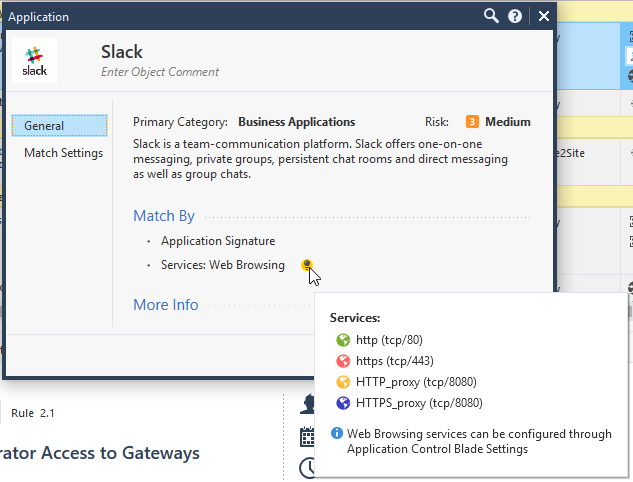Close the Application dialog
The image size is (633, 482).
544,16
